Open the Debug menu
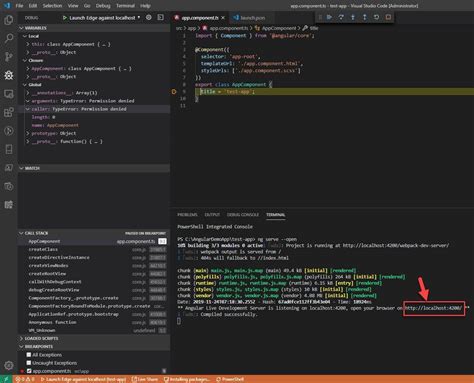The image size is (474, 383). pos(103,6)
